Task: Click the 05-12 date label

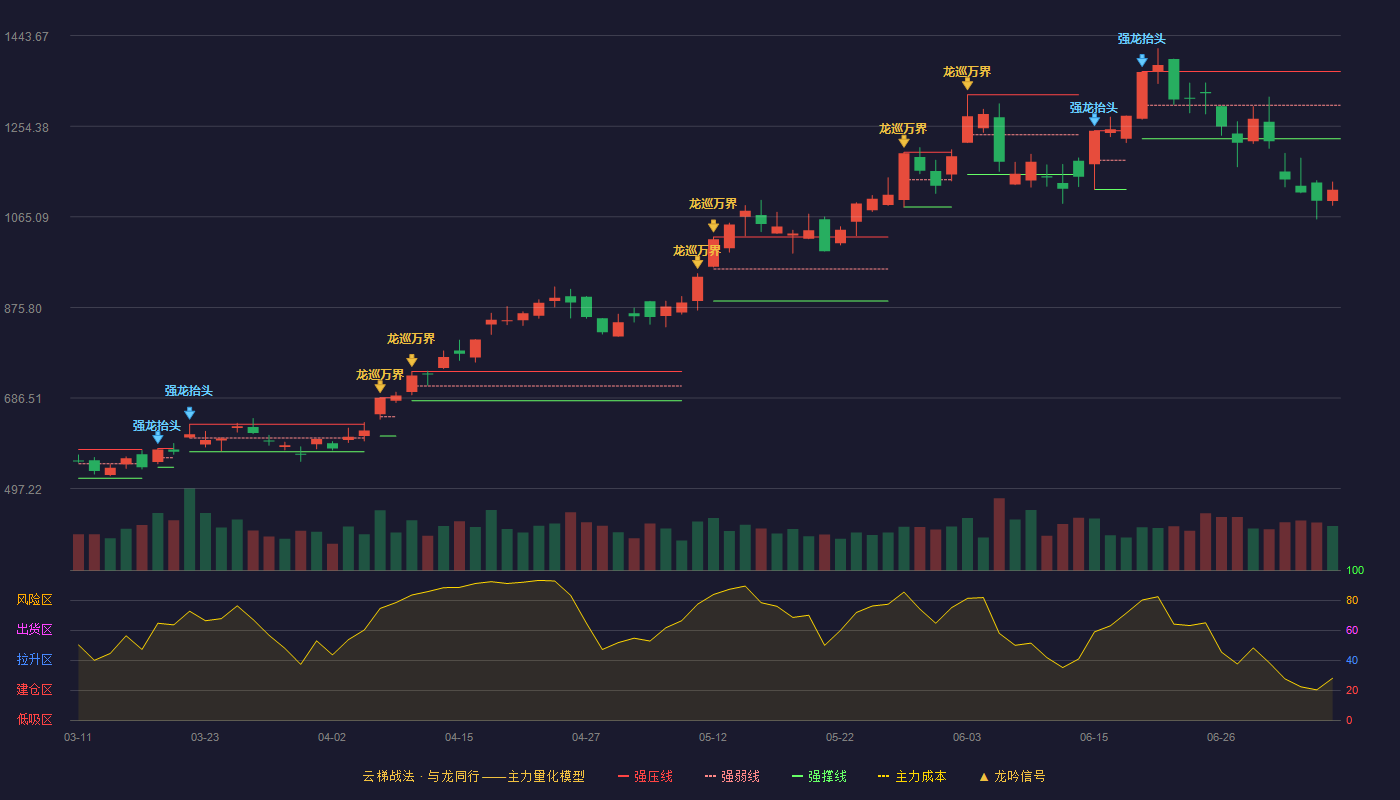Action: (x=713, y=737)
